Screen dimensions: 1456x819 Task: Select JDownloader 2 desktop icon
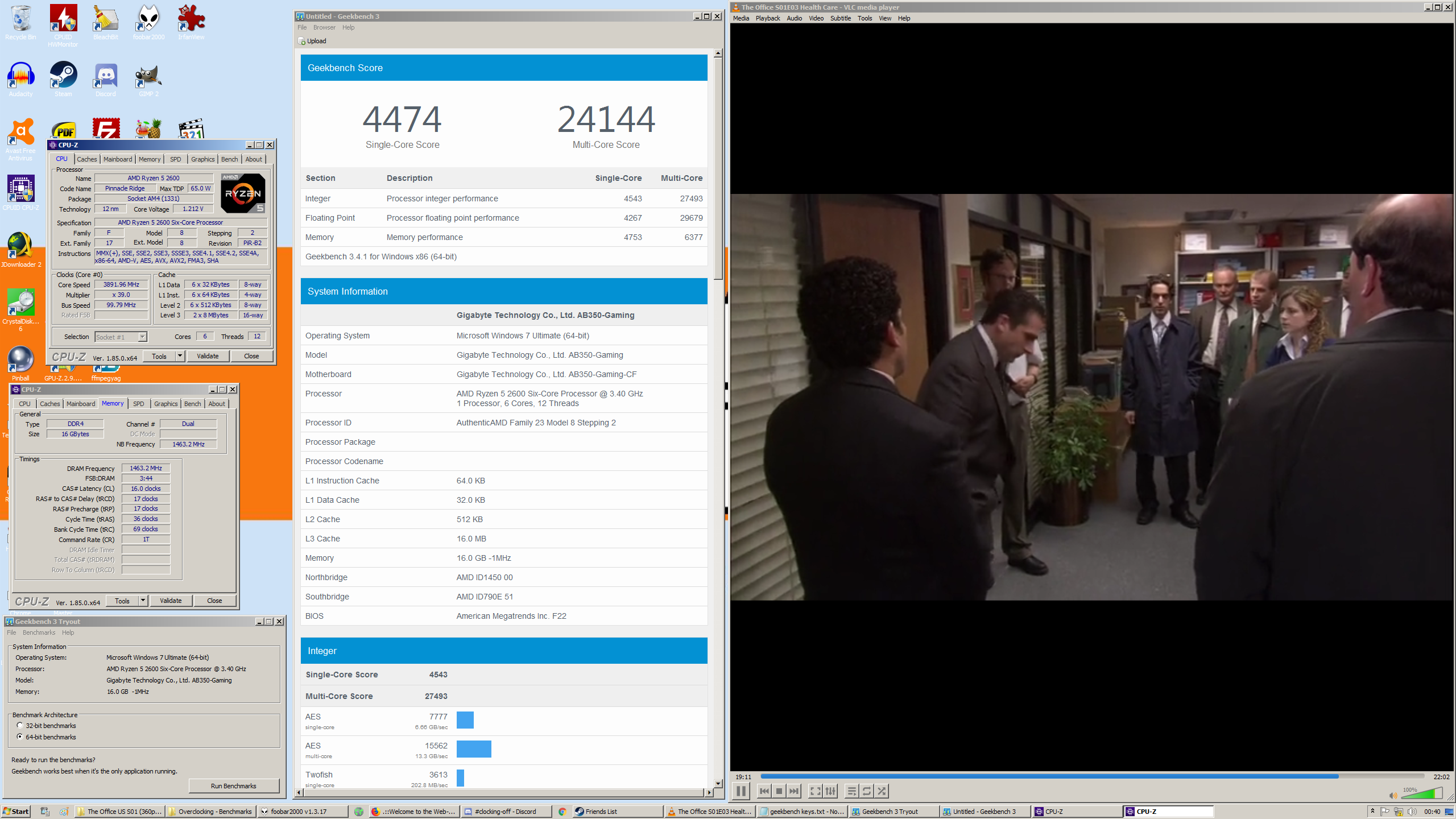tap(20, 250)
